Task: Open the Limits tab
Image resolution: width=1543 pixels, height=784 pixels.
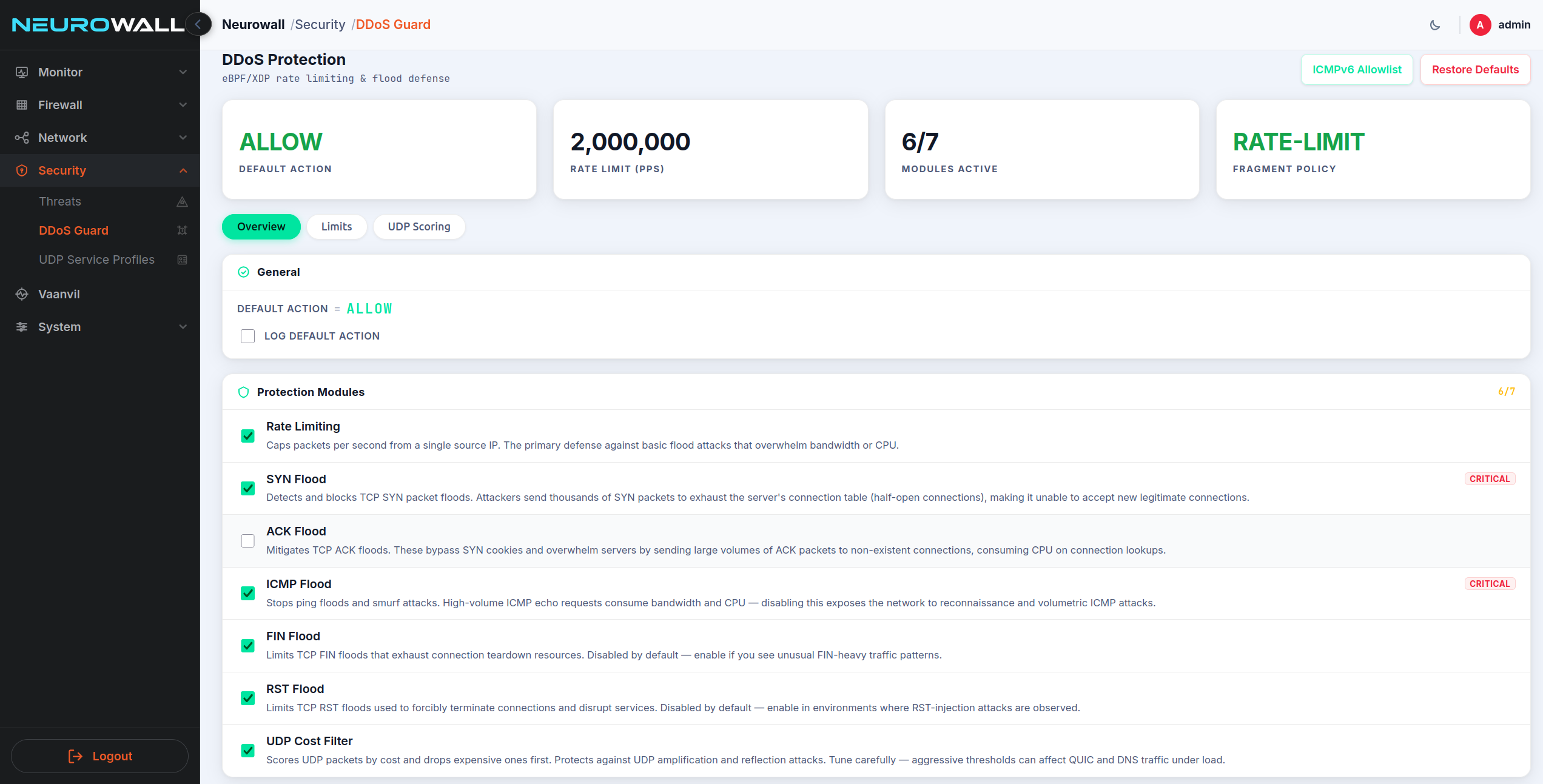Action: pyautogui.click(x=337, y=227)
